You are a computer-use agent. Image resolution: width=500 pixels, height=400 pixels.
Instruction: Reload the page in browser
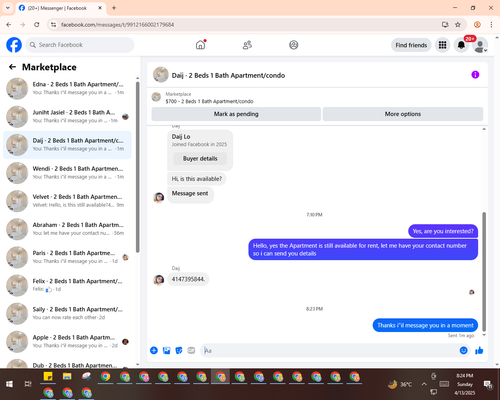(37, 25)
